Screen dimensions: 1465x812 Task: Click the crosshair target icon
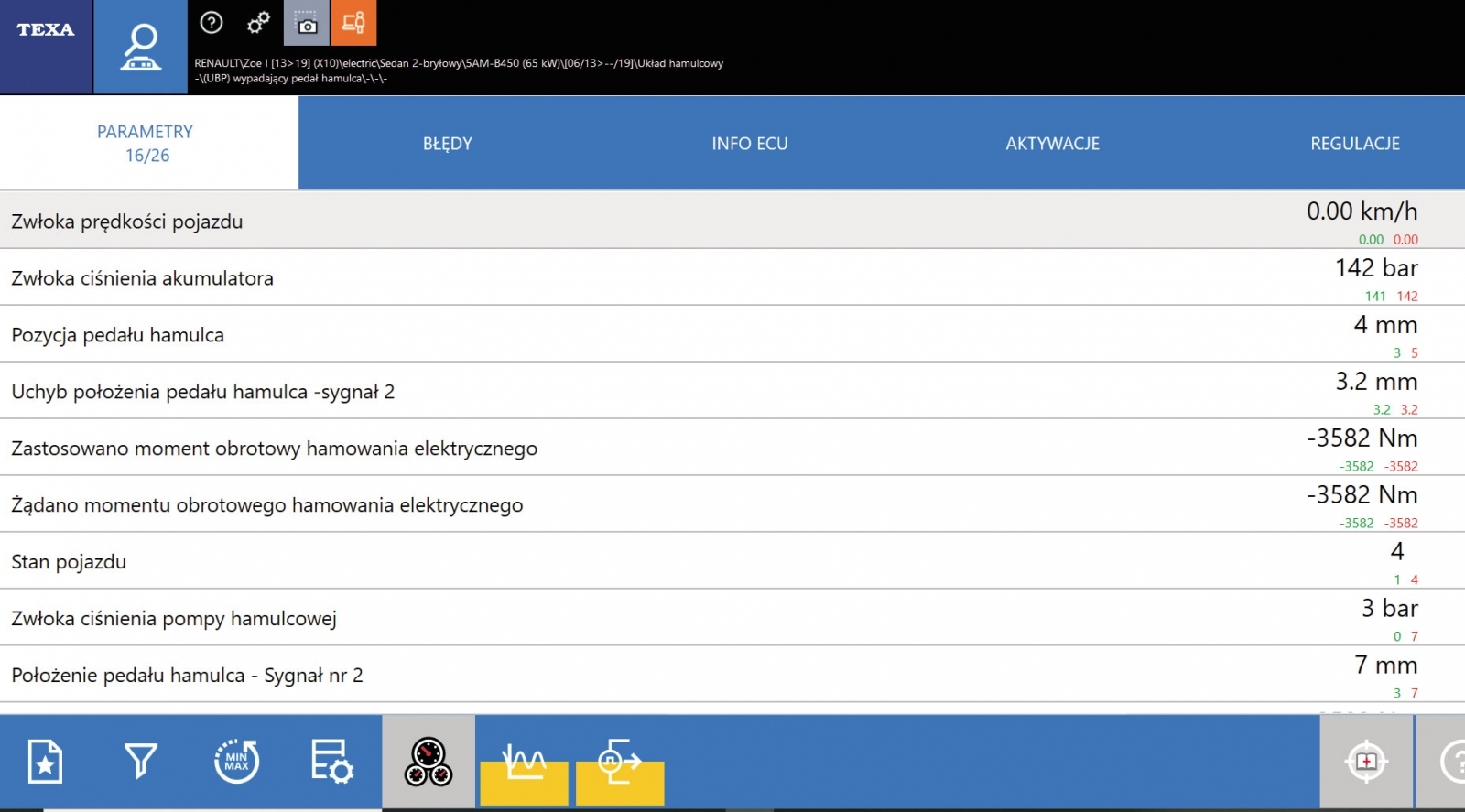[x=1366, y=762]
